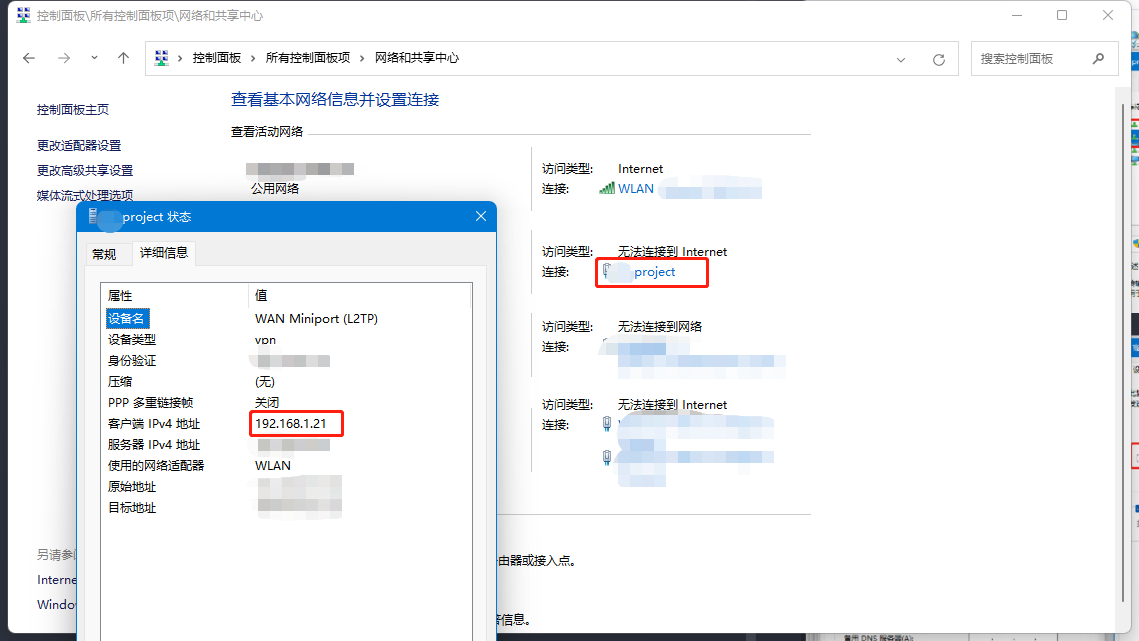
Task: Open 更改高级共享设置 link
Action: pos(85,170)
